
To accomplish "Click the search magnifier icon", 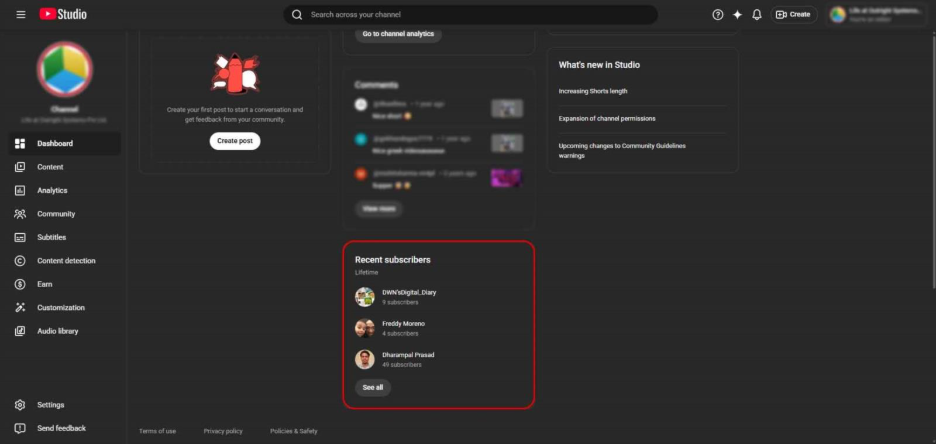I will click(297, 14).
